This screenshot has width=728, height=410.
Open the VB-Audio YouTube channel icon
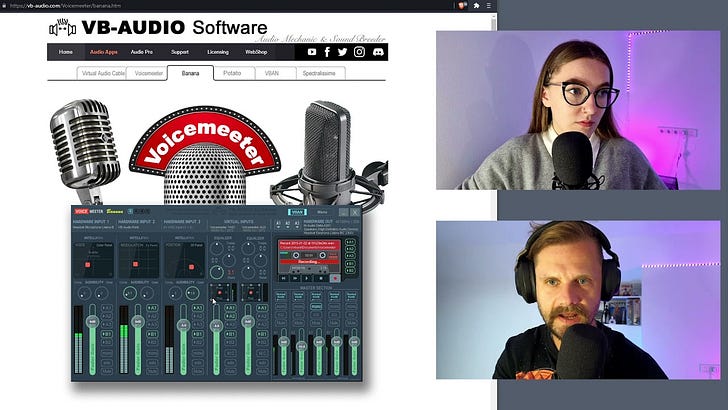[312, 52]
